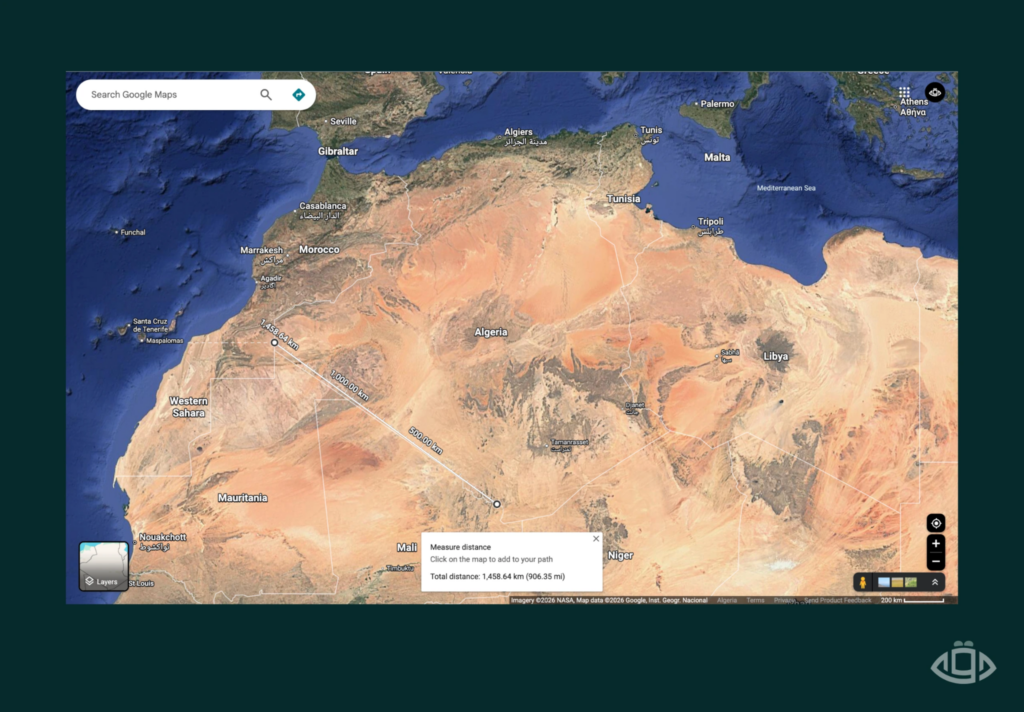Toggle map type with Layers thumbnail

point(104,566)
